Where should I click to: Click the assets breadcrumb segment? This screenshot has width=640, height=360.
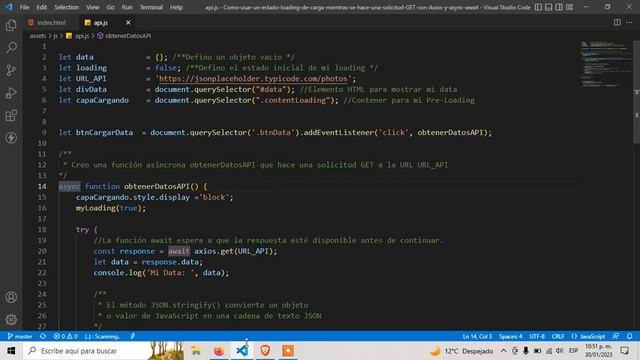tap(38, 36)
